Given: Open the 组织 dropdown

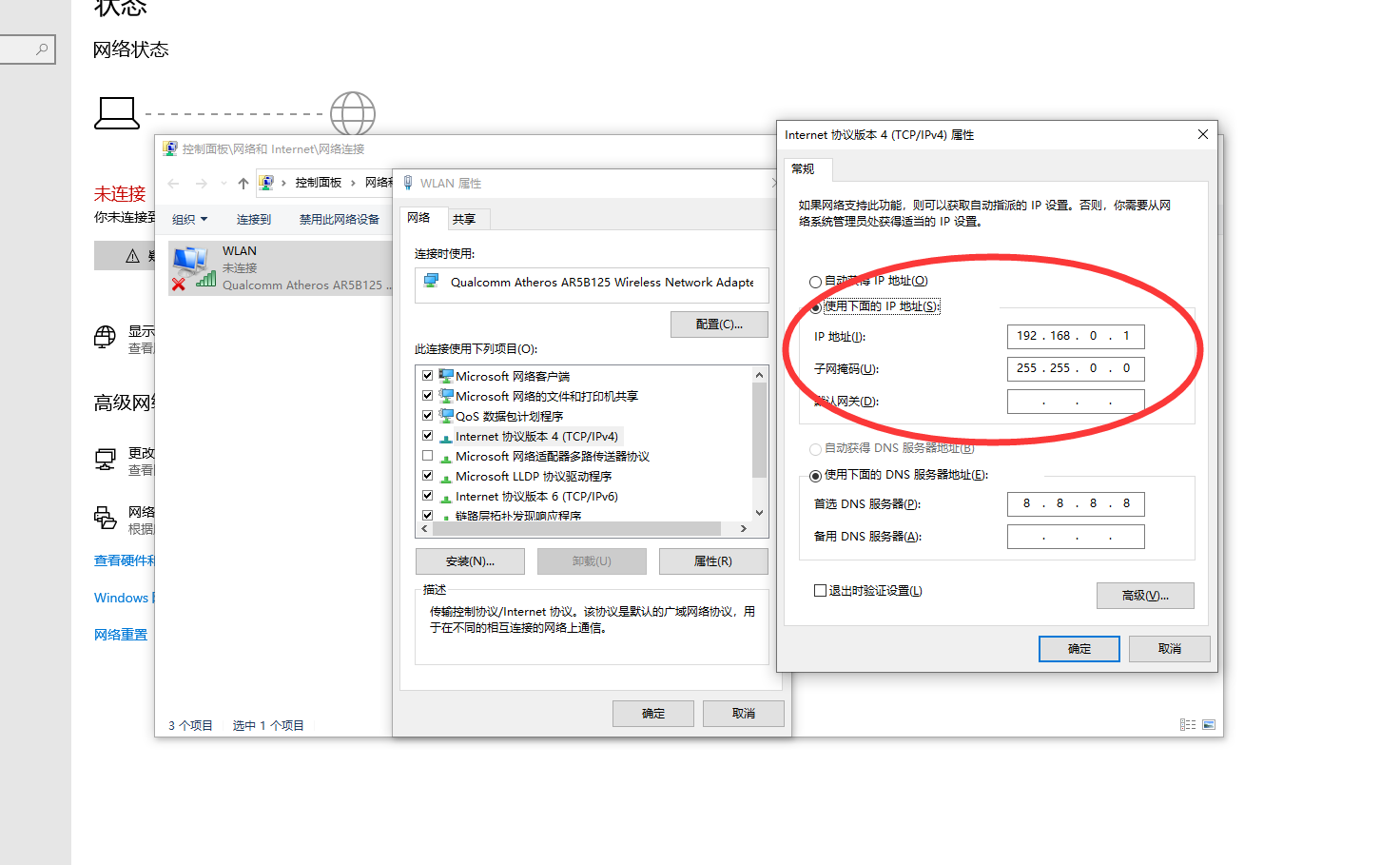Looking at the screenshot, I should (x=189, y=219).
